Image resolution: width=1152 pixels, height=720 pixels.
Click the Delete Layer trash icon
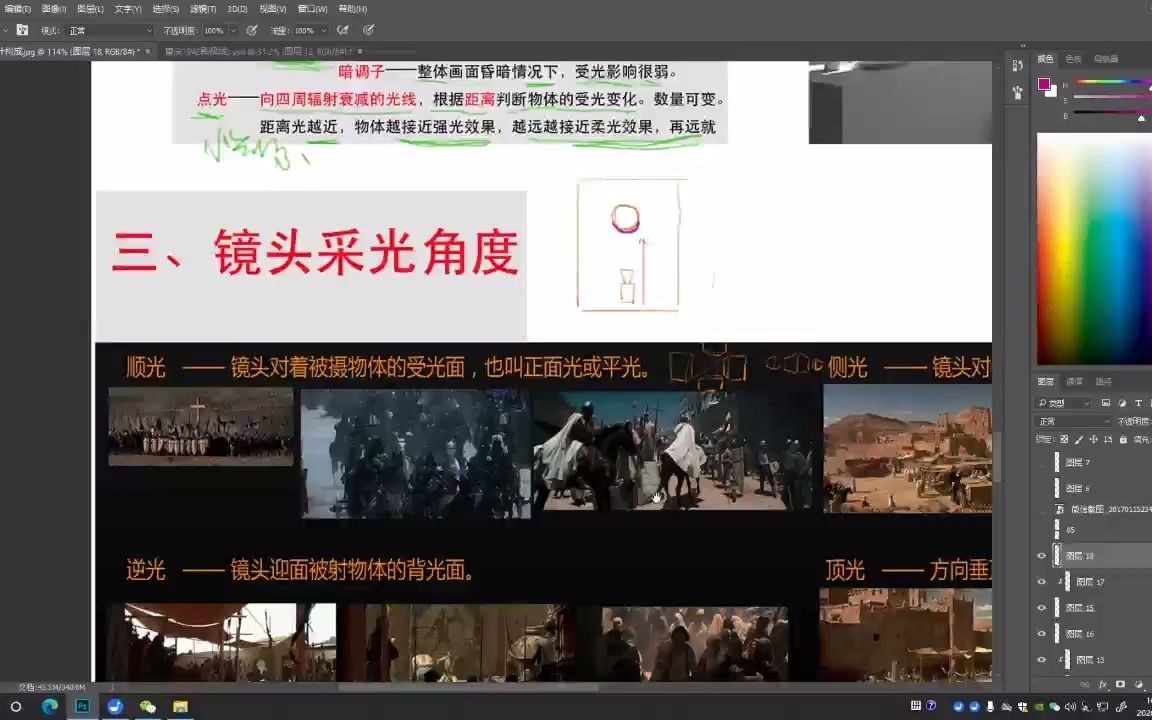(1151, 684)
